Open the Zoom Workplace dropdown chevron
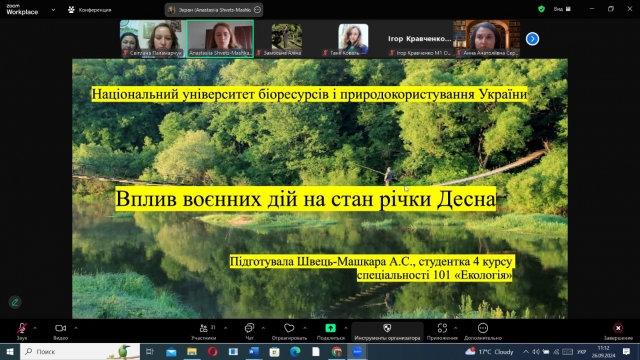This screenshot has width=640, height=360. tap(53, 10)
